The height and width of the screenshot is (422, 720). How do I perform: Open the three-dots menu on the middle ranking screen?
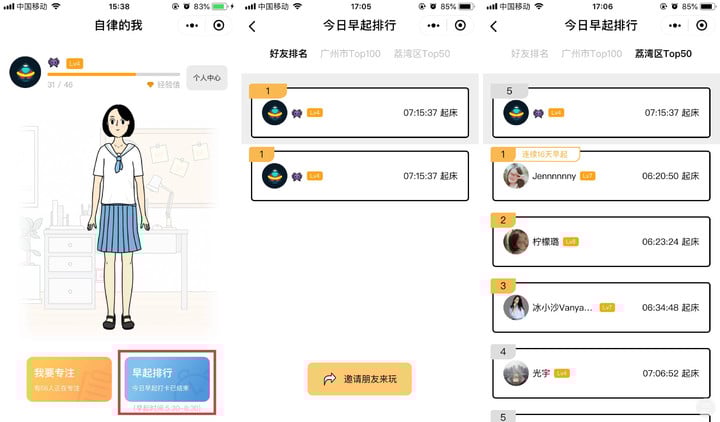pos(433,25)
